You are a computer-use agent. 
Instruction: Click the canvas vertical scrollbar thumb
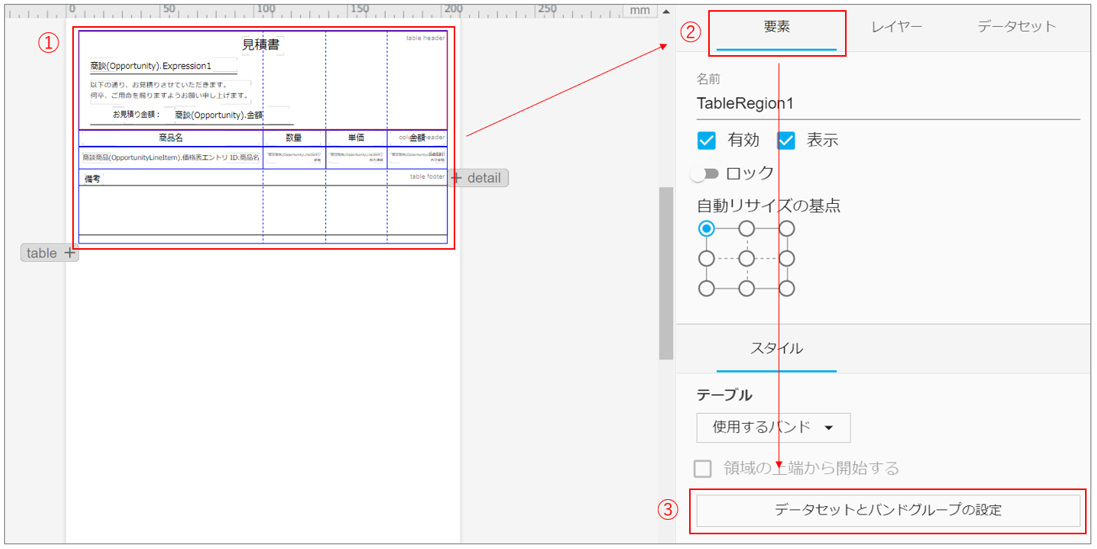click(x=666, y=272)
